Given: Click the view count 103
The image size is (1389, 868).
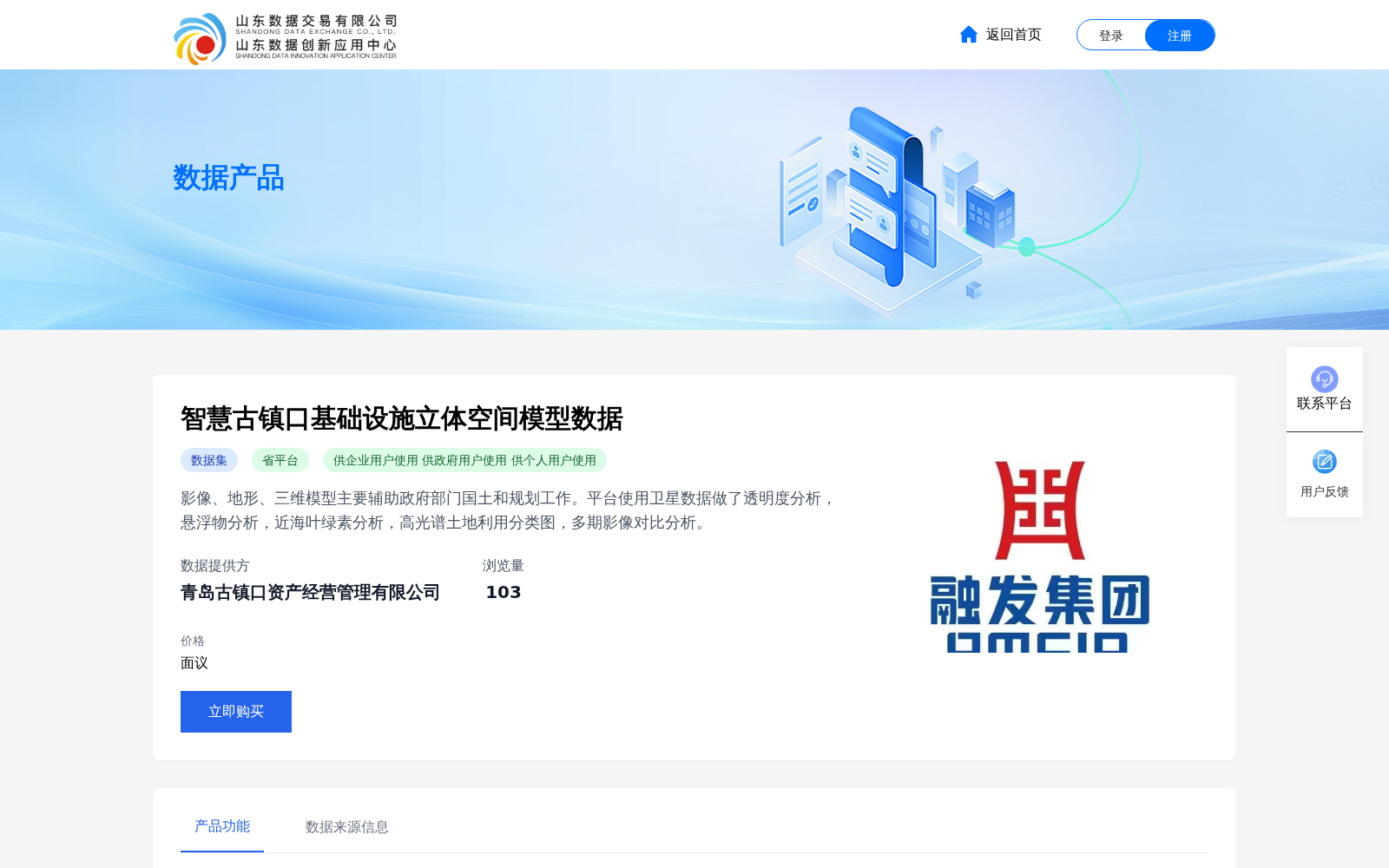Looking at the screenshot, I should pyautogui.click(x=504, y=593).
